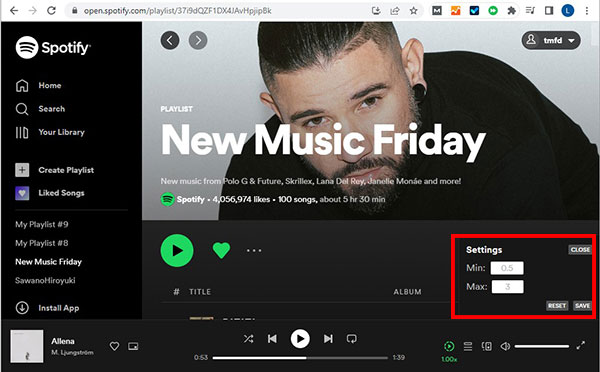This screenshot has height=372, width=600.
Task: Click the Spotify owner link under the playlist description
Action: [x=190, y=199]
